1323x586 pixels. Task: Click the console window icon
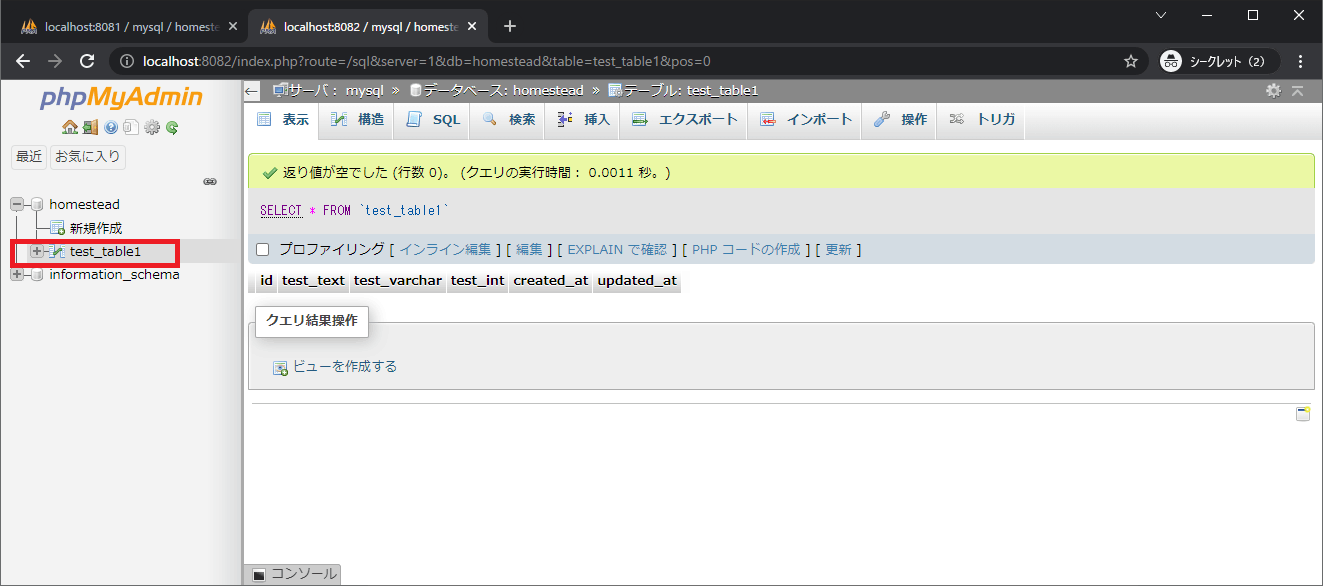[x=258, y=575]
